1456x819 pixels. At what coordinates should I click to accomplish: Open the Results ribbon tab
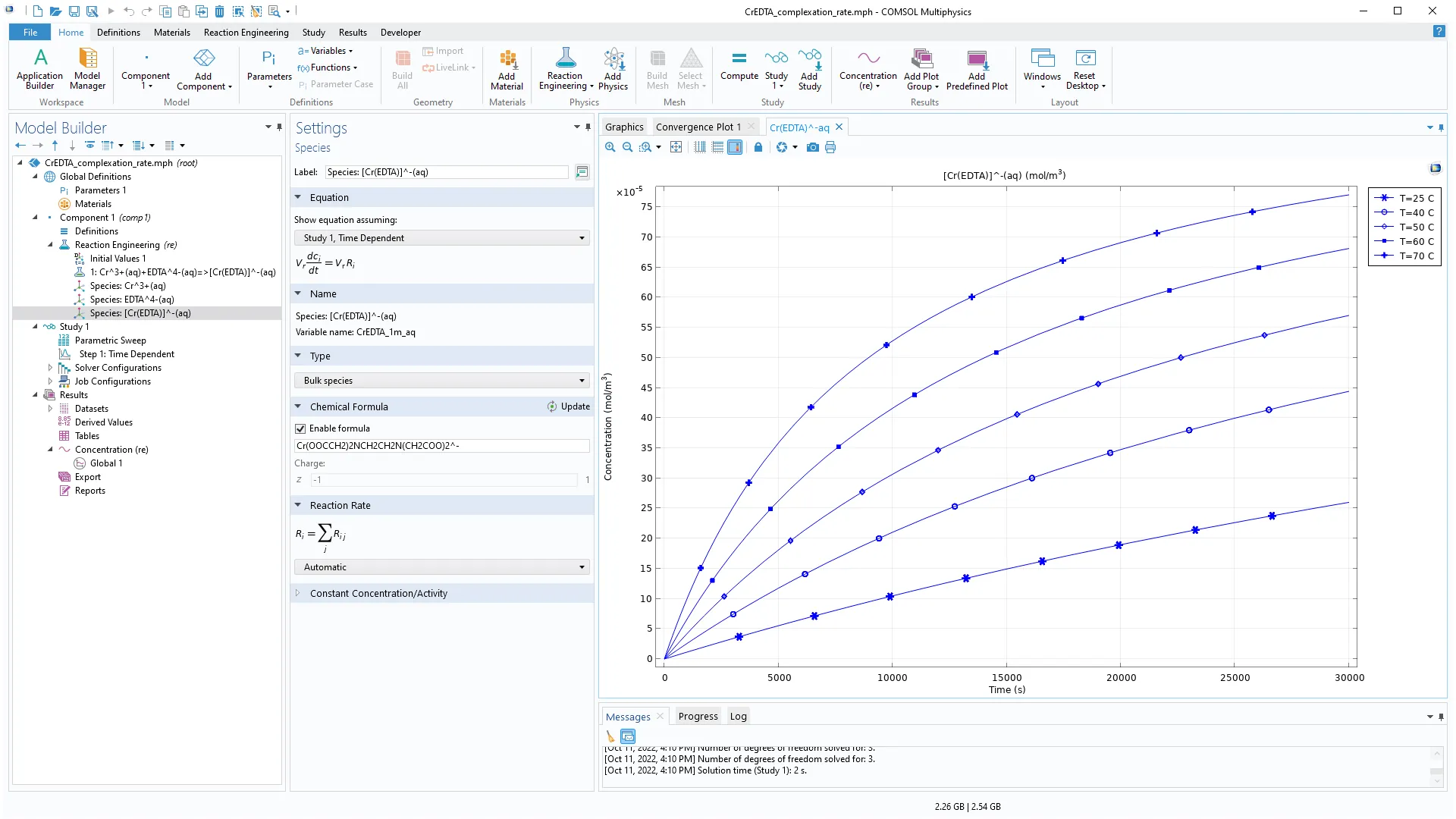353,33
